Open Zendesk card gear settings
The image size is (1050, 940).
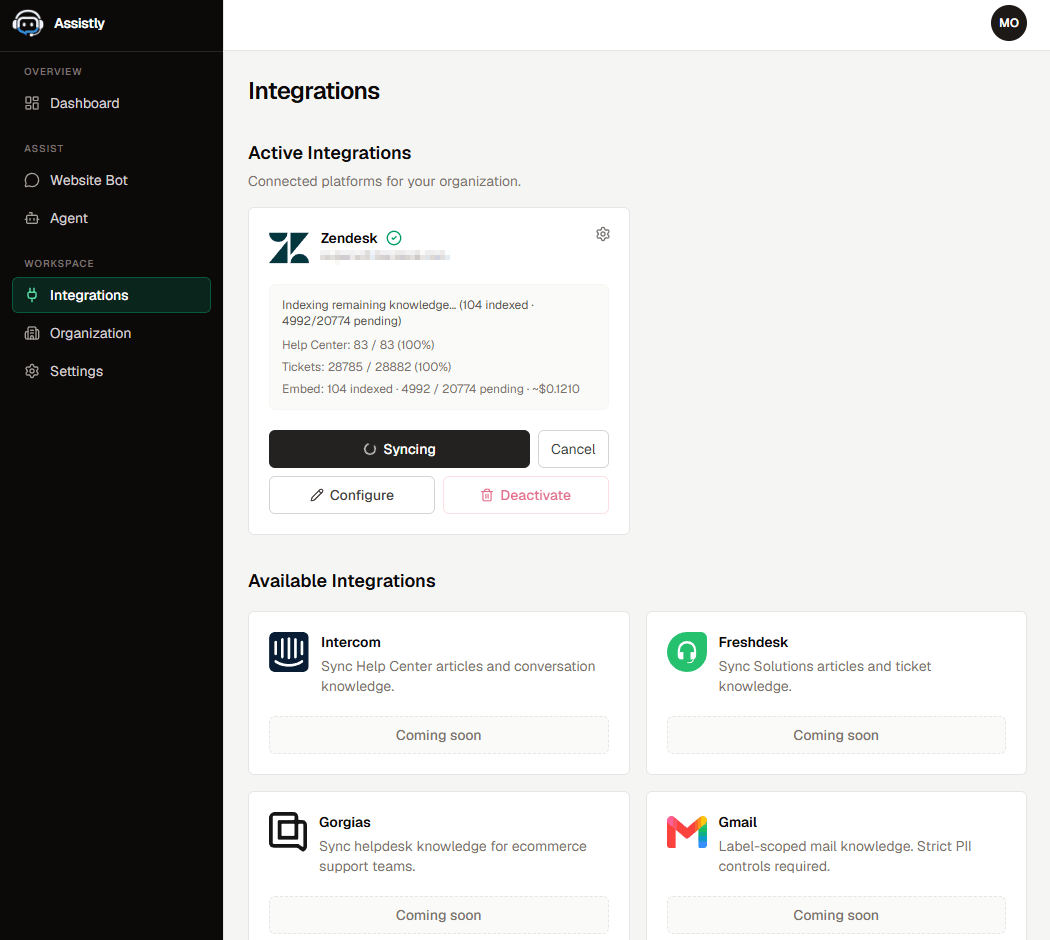(603, 234)
